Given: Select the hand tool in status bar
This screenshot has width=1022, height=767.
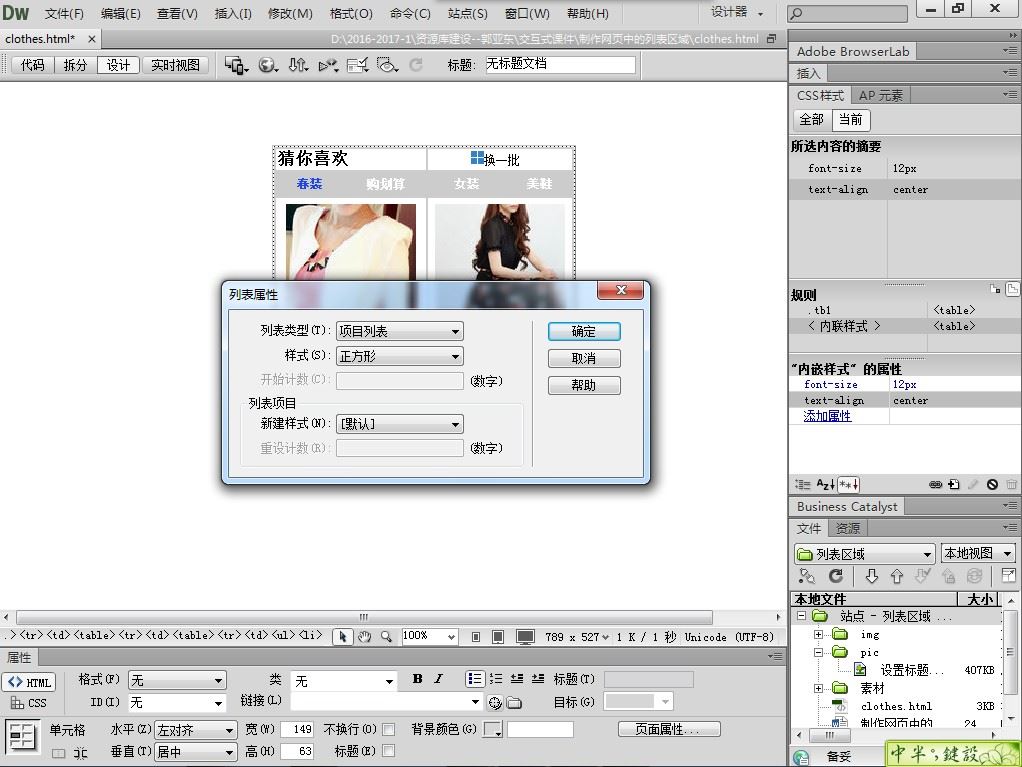Looking at the screenshot, I should (364, 637).
